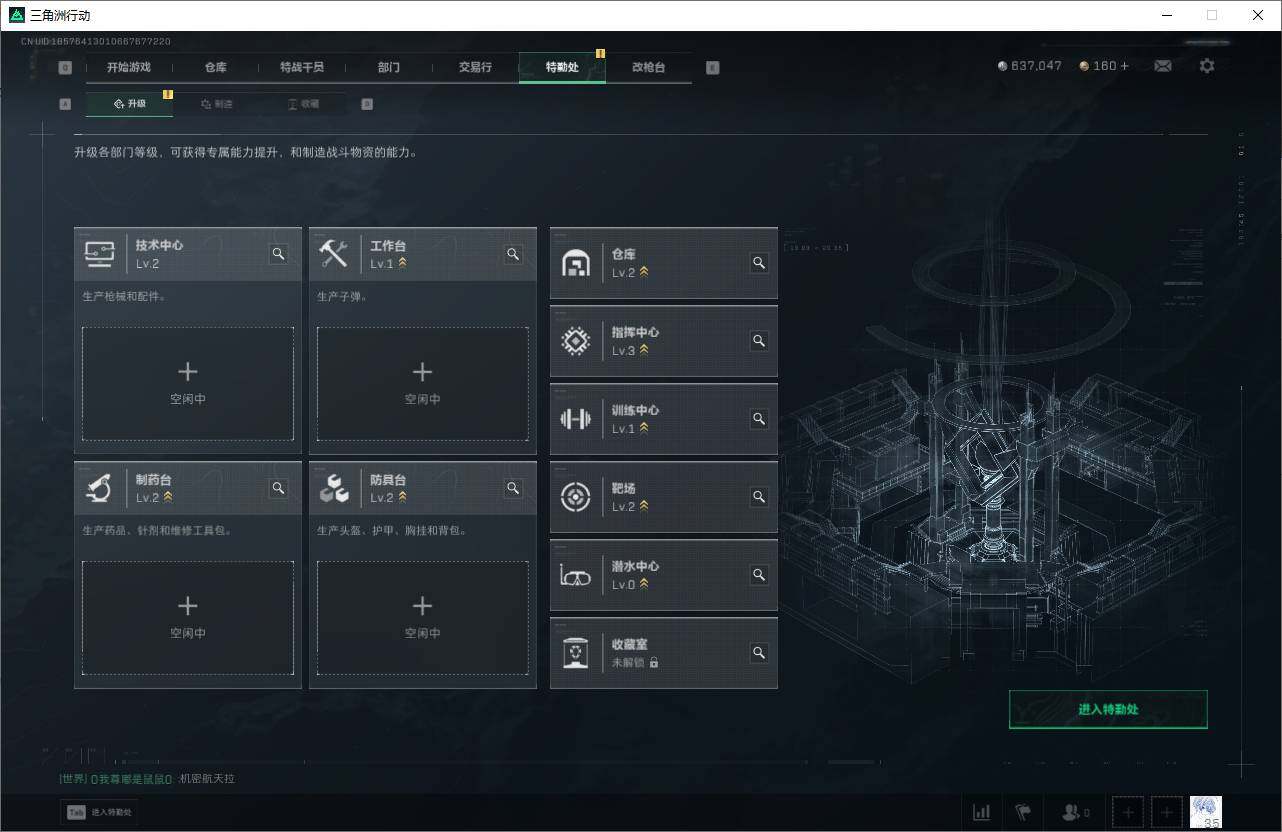This screenshot has height=832, width=1282.
Task: Open the mail envelope icon
Action: coord(1162,65)
